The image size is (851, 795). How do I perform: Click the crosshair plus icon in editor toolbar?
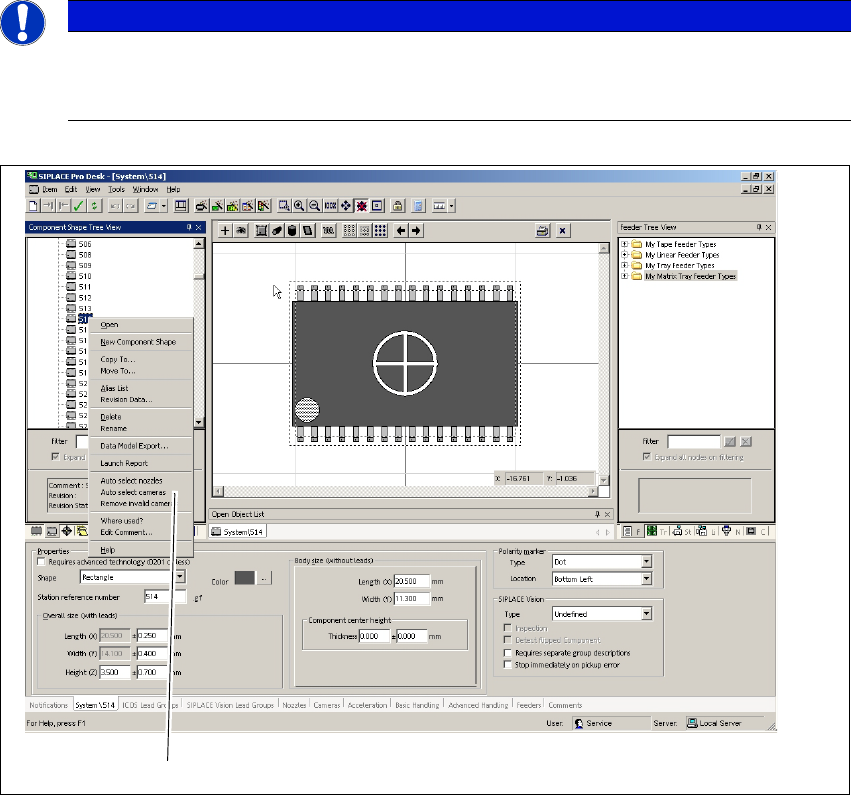[x=225, y=230]
